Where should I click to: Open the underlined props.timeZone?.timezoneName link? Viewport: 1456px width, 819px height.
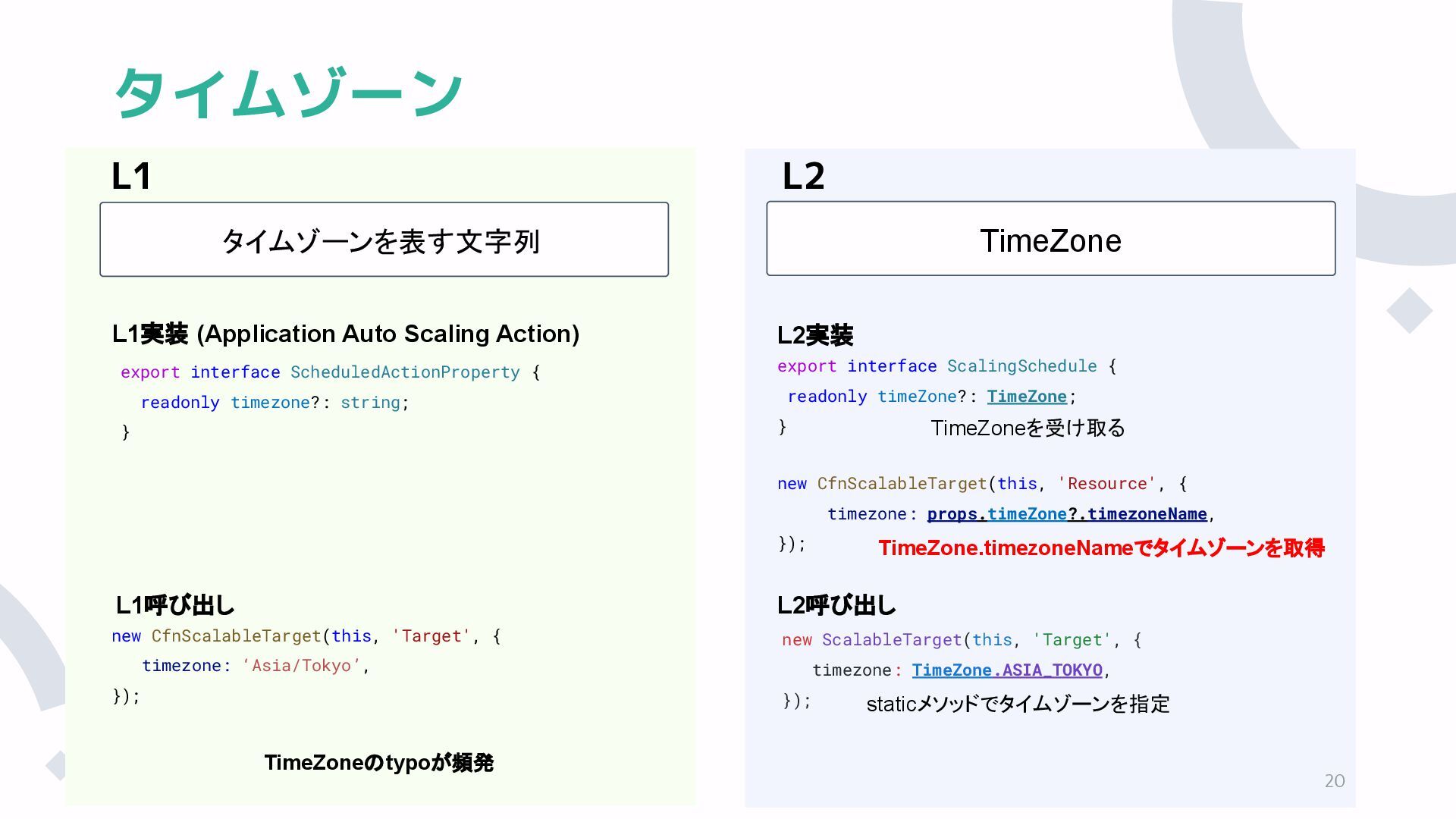tap(1067, 514)
